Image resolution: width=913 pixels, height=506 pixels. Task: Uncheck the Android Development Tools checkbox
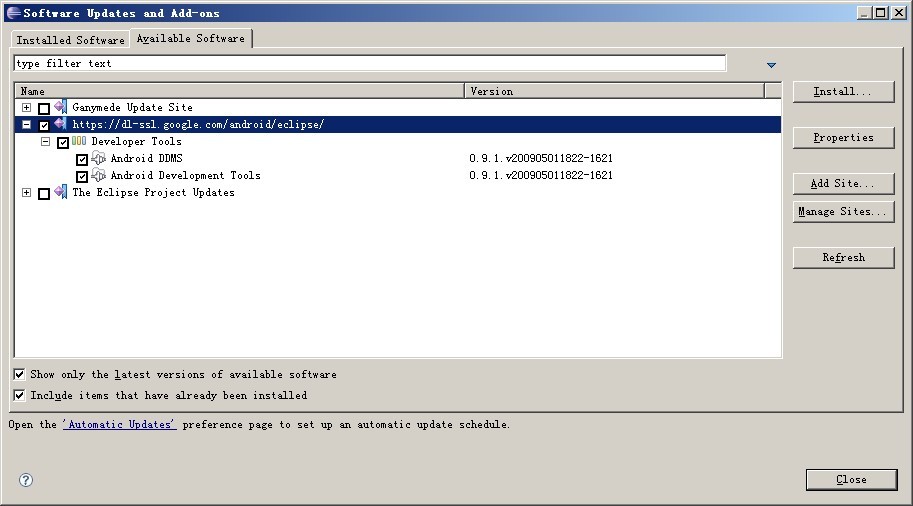click(82, 176)
